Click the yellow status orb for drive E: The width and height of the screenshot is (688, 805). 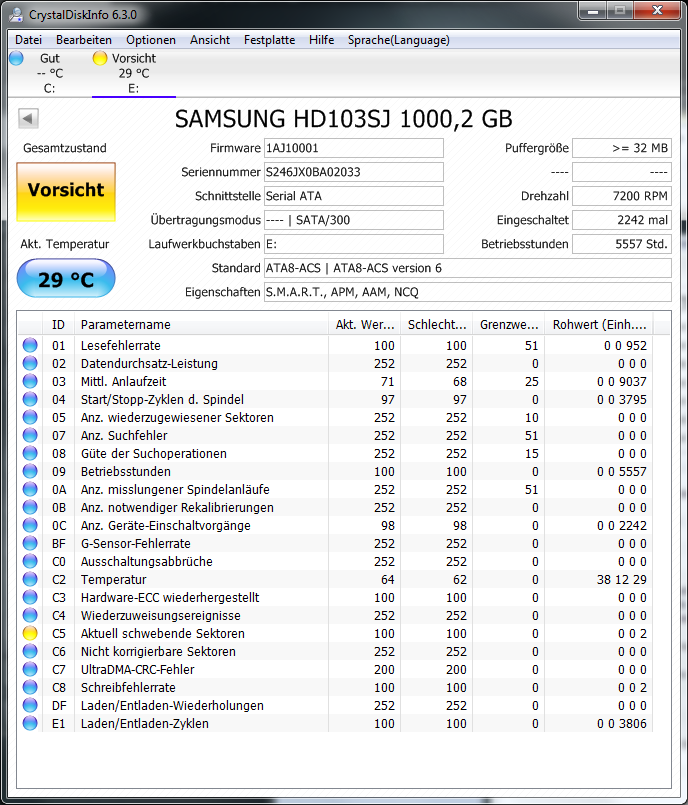tap(100, 58)
